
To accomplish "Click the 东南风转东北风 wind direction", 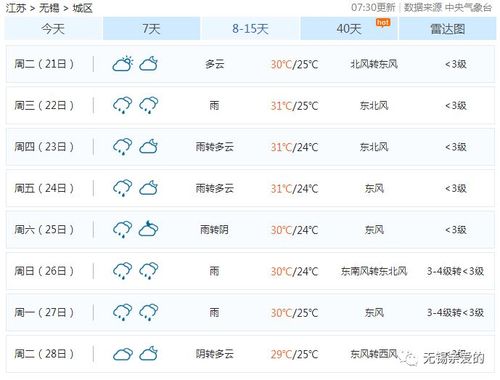I will tap(374, 271).
